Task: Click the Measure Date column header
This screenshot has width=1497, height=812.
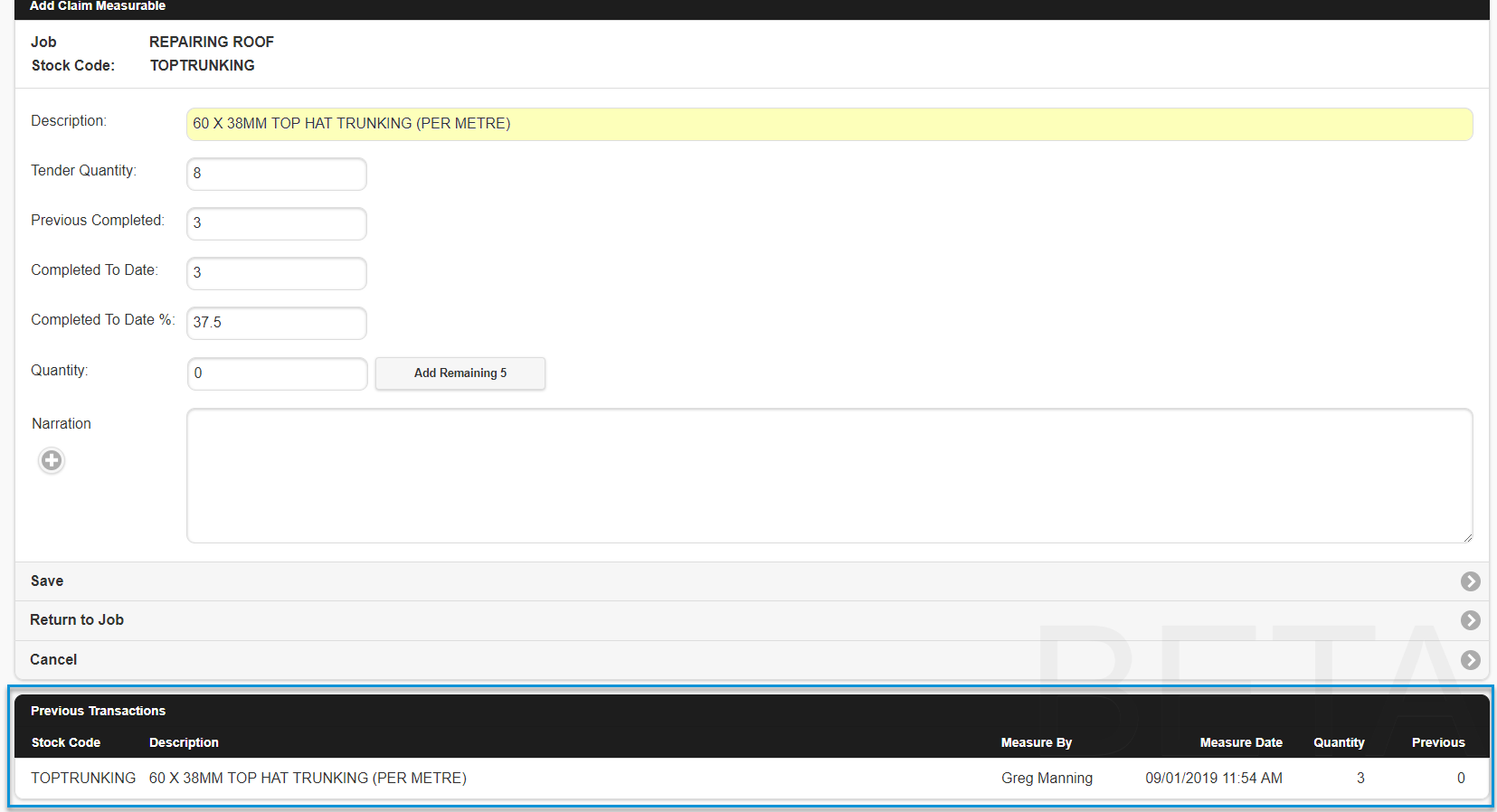Action: (x=1241, y=742)
